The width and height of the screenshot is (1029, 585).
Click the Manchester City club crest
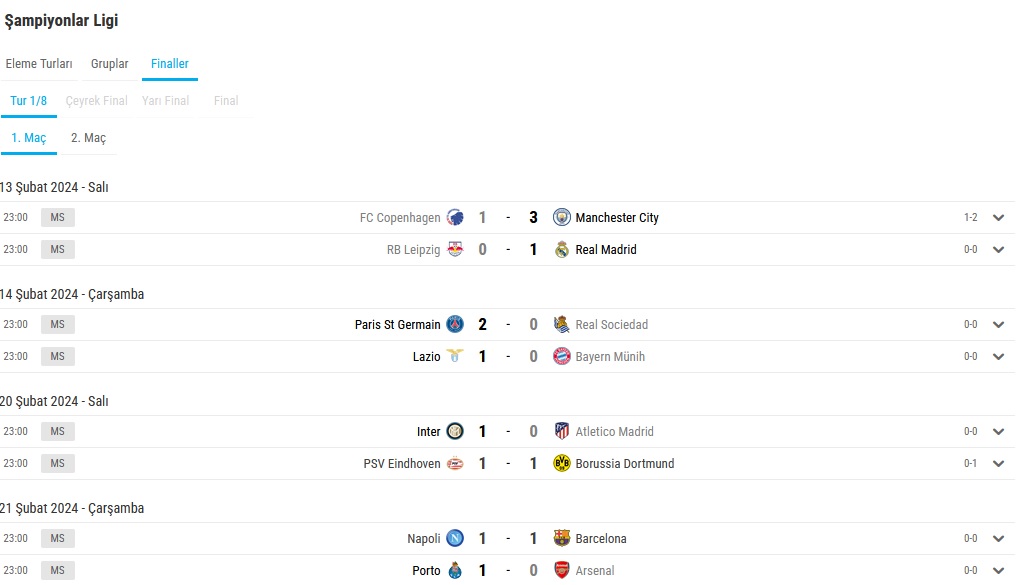(561, 217)
